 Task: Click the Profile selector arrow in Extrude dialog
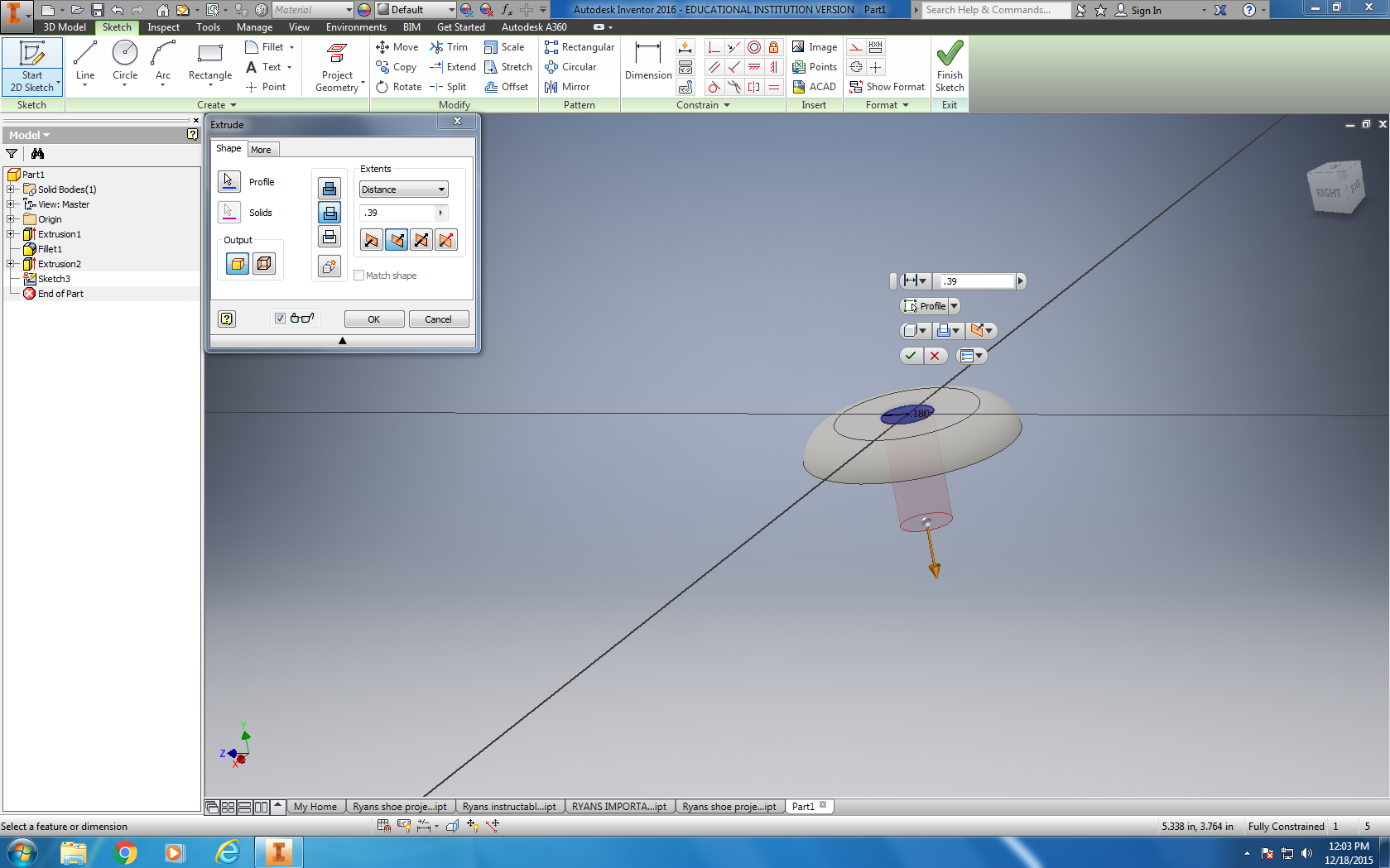[x=229, y=181]
